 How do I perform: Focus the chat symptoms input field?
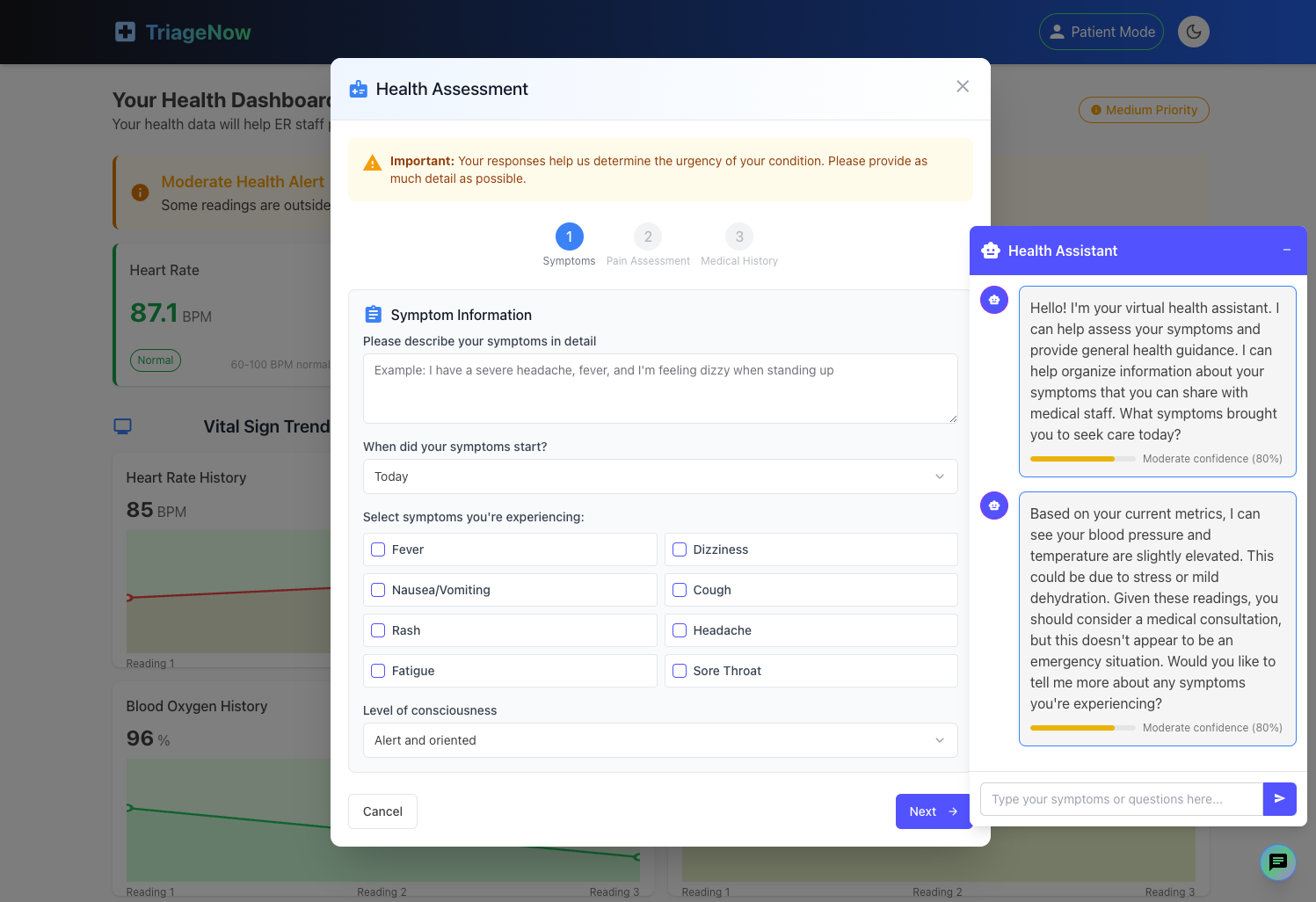point(1122,799)
